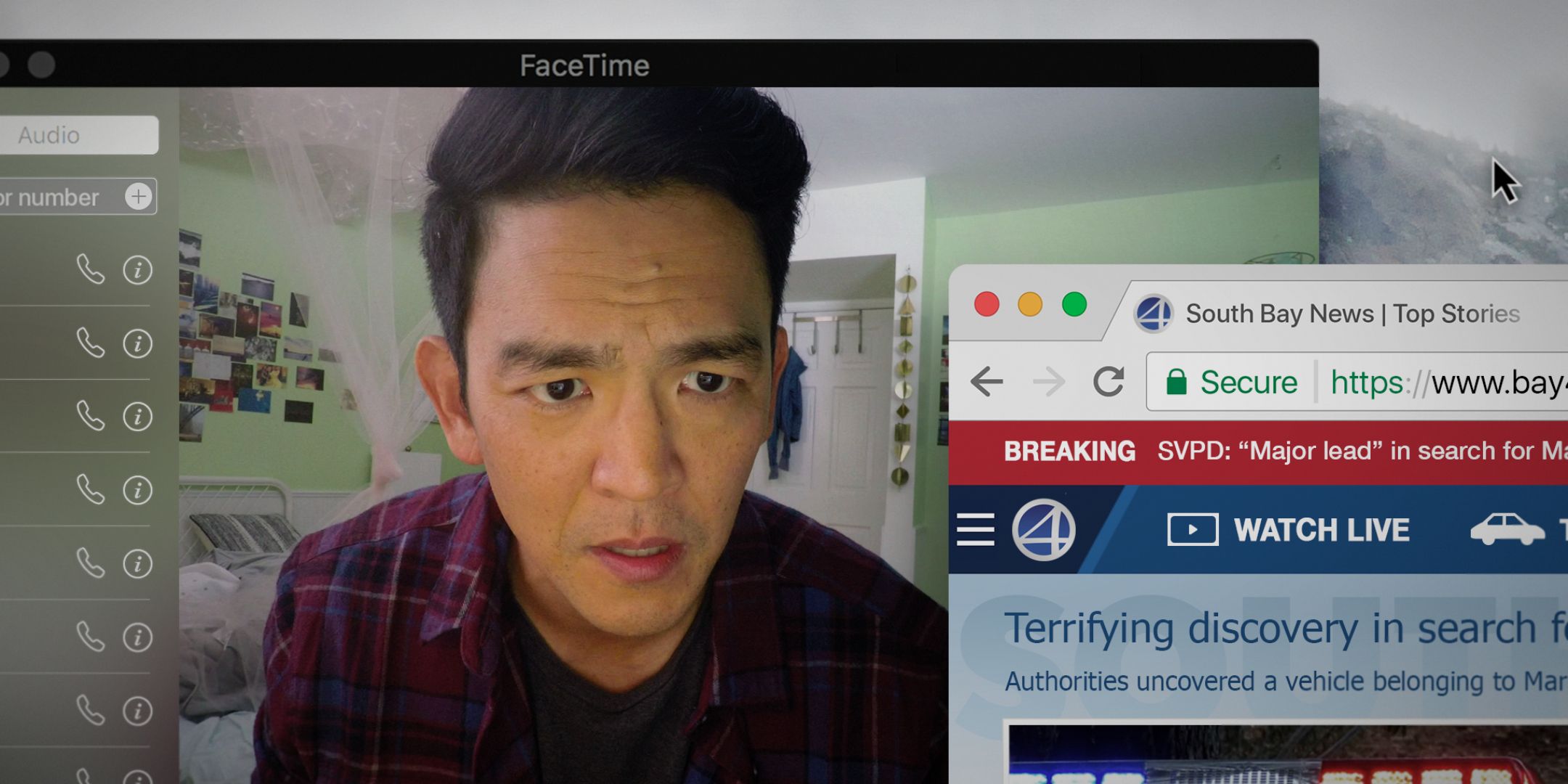Viewport: 1568px width, 784px height.
Task: Reload the South Bay News page
Action: pos(1108,382)
